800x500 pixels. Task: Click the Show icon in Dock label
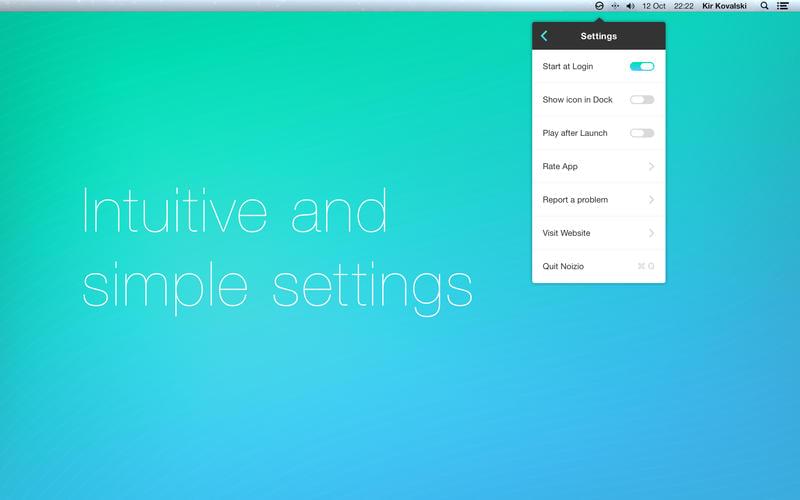(577, 99)
